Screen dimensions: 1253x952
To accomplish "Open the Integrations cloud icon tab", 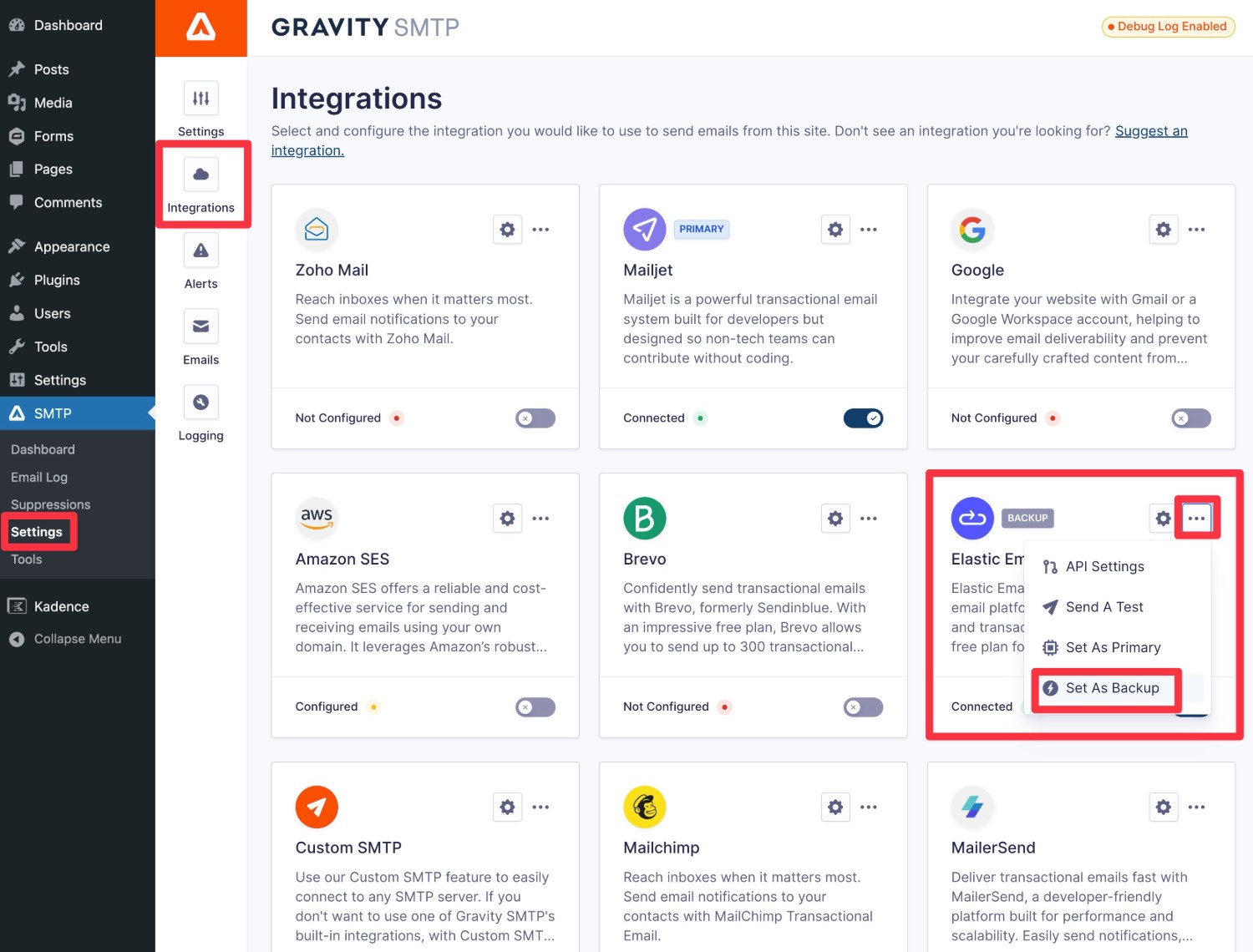I will point(200,175).
